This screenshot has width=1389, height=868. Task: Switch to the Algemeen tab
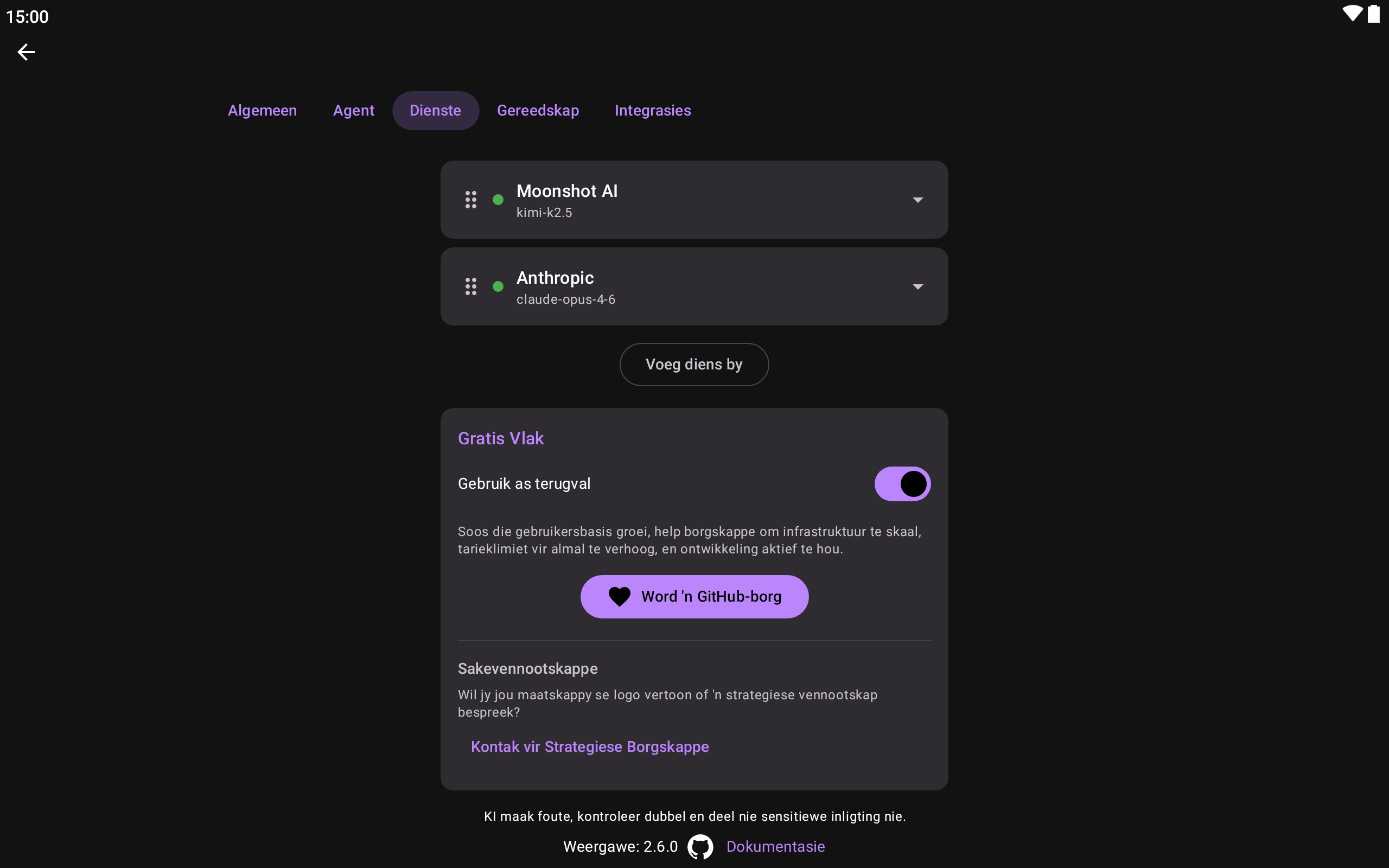(262, 110)
